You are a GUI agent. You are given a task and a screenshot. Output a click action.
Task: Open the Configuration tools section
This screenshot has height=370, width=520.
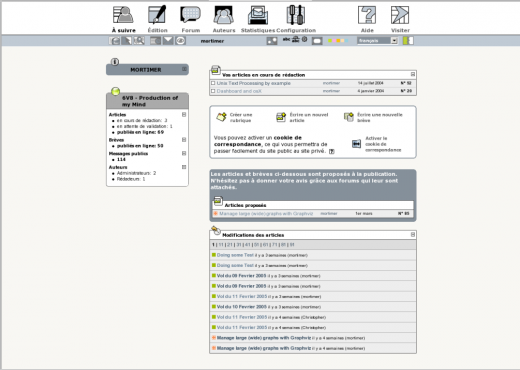pyautogui.click(x=296, y=19)
